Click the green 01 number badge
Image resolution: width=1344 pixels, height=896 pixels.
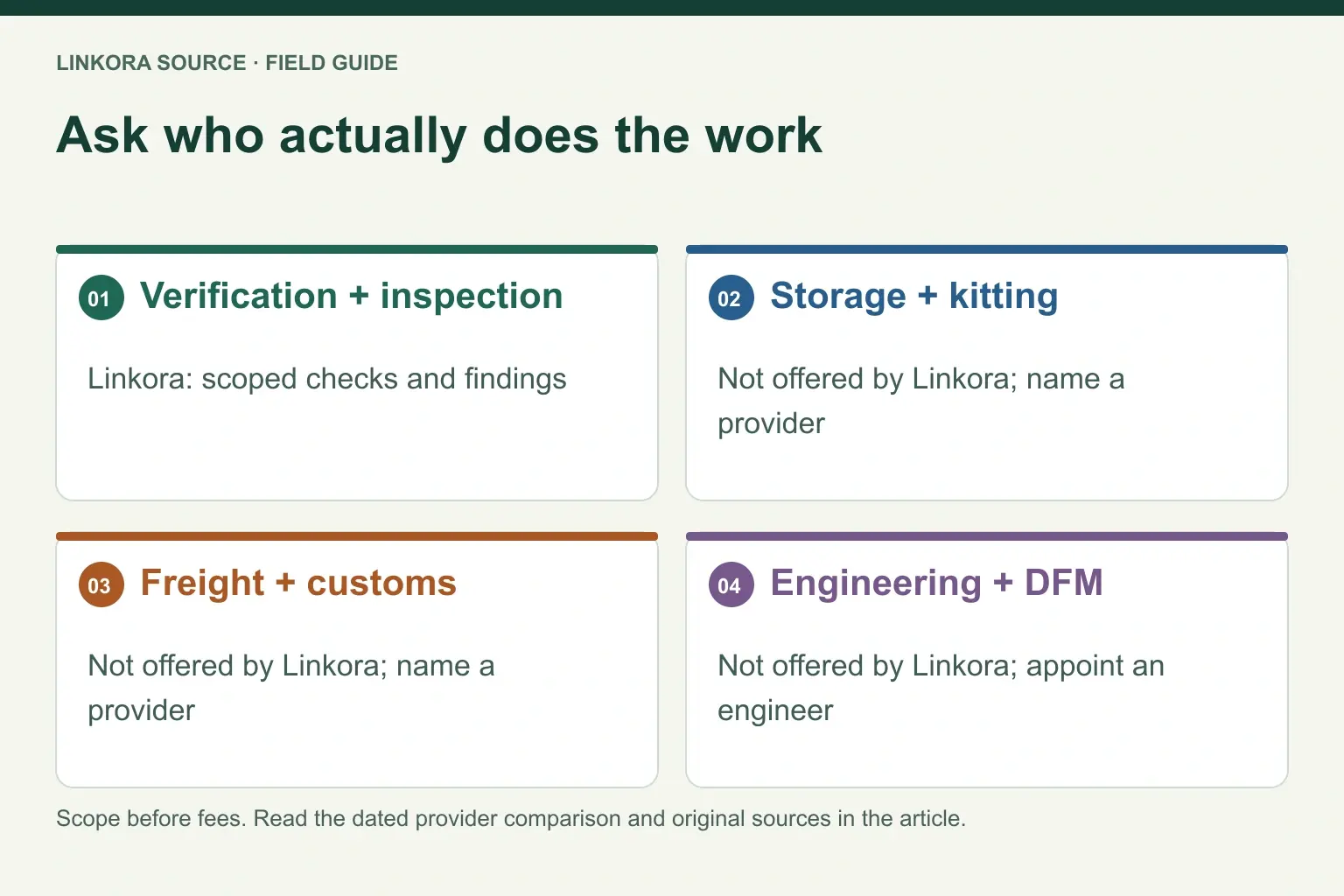pos(101,297)
